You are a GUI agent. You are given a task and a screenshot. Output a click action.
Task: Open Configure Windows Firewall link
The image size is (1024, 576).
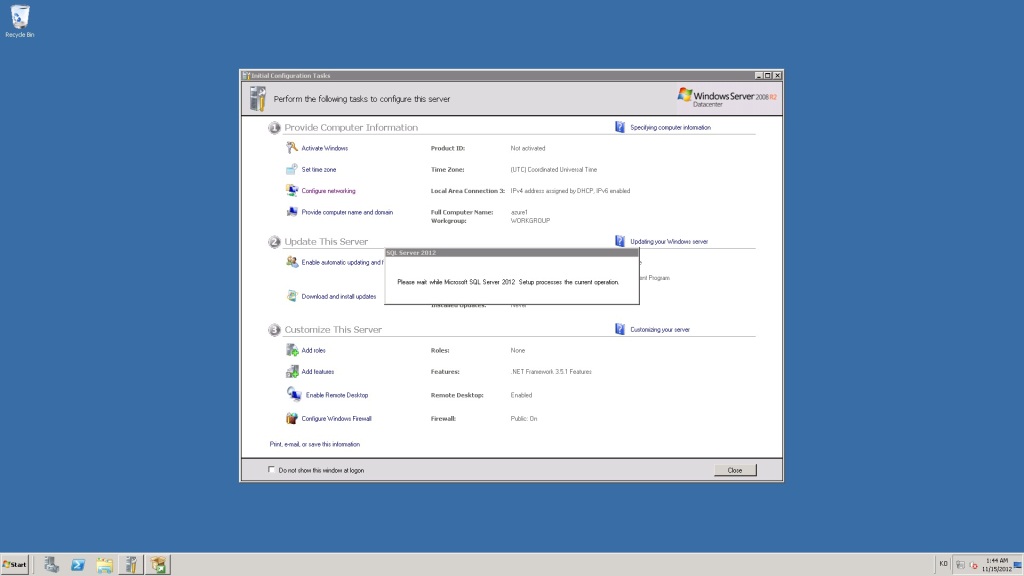pyautogui.click(x=336, y=419)
